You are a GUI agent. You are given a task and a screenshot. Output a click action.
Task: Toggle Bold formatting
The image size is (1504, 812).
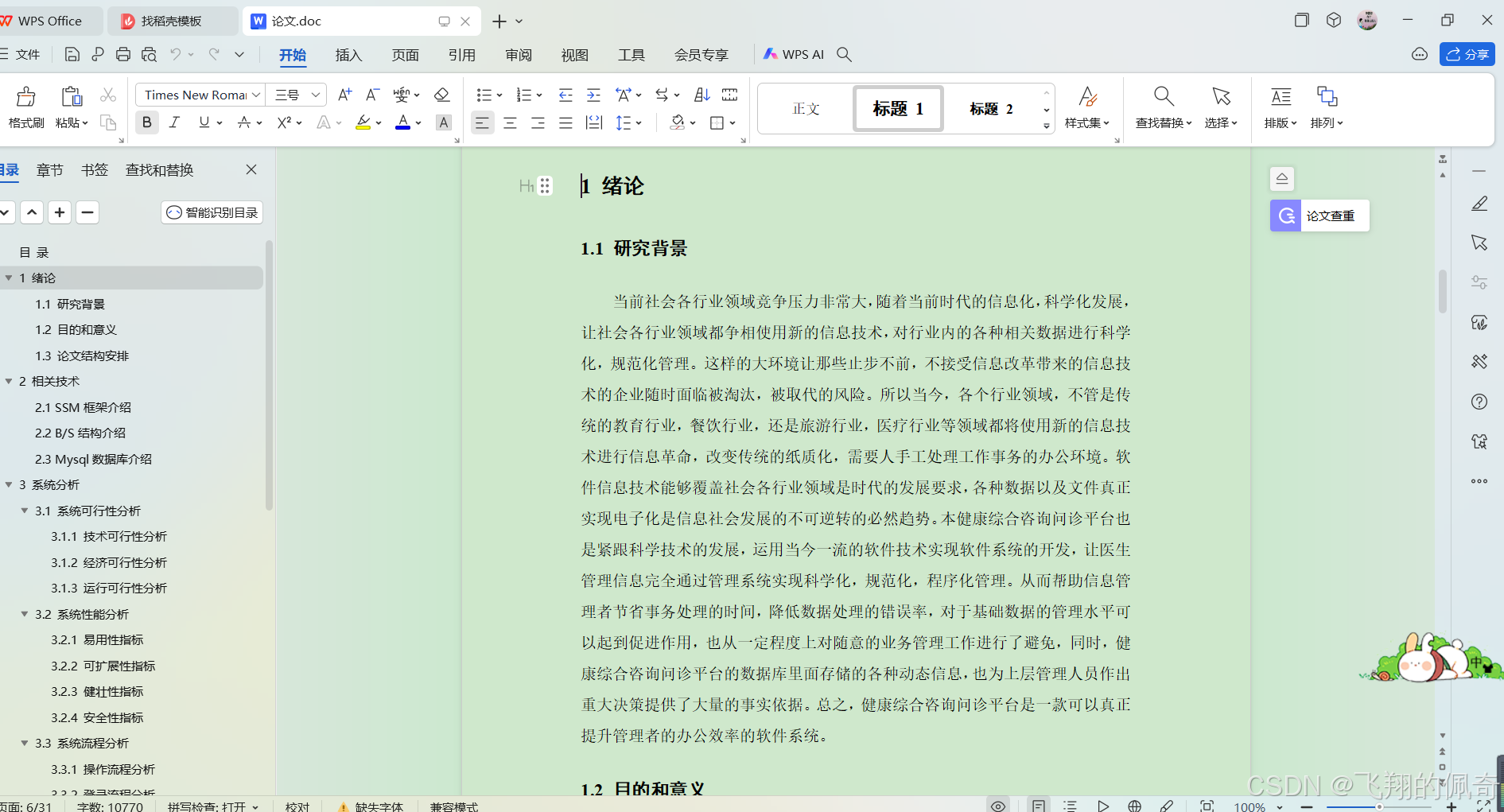(x=146, y=122)
